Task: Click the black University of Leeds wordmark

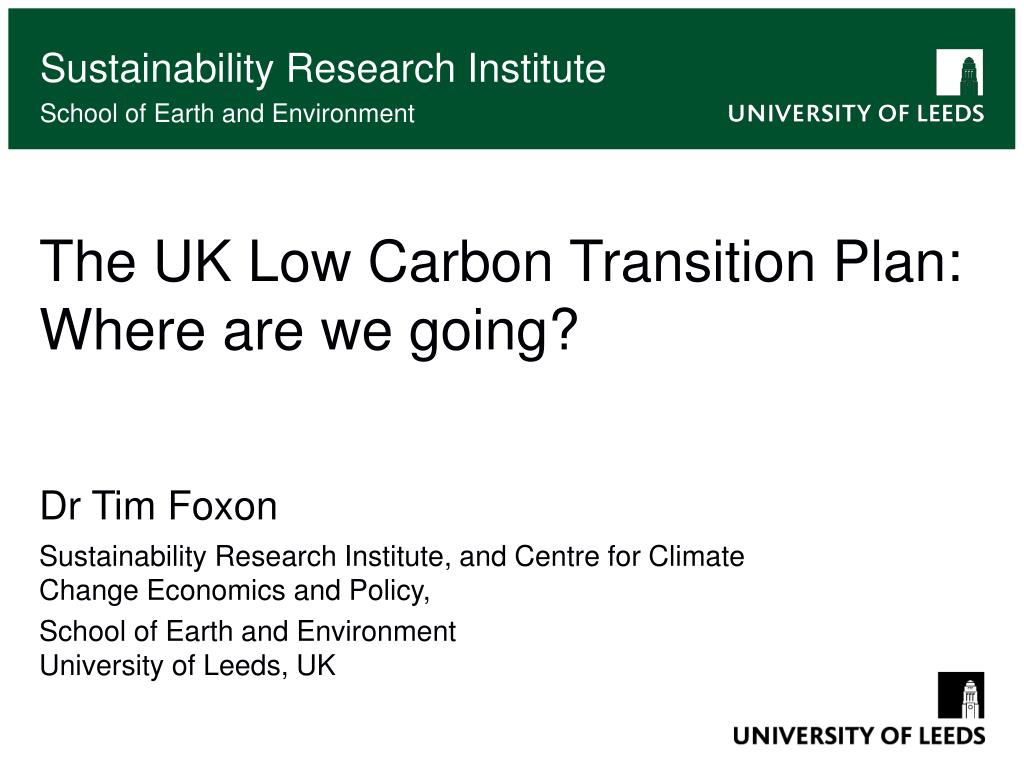Action: tap(859, 736)
